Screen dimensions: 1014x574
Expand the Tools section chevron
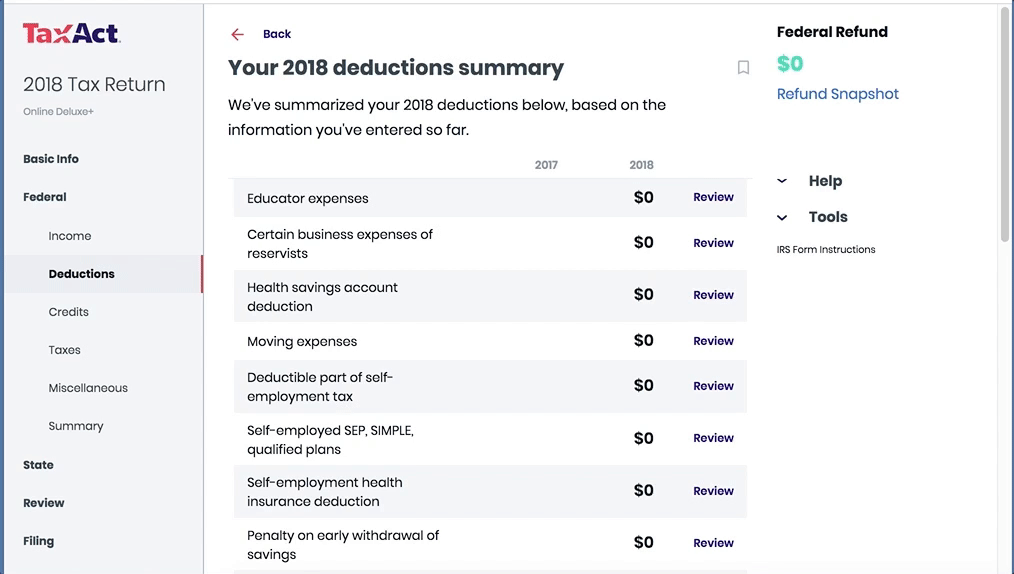pyautogui.click(x=782, y=217)
